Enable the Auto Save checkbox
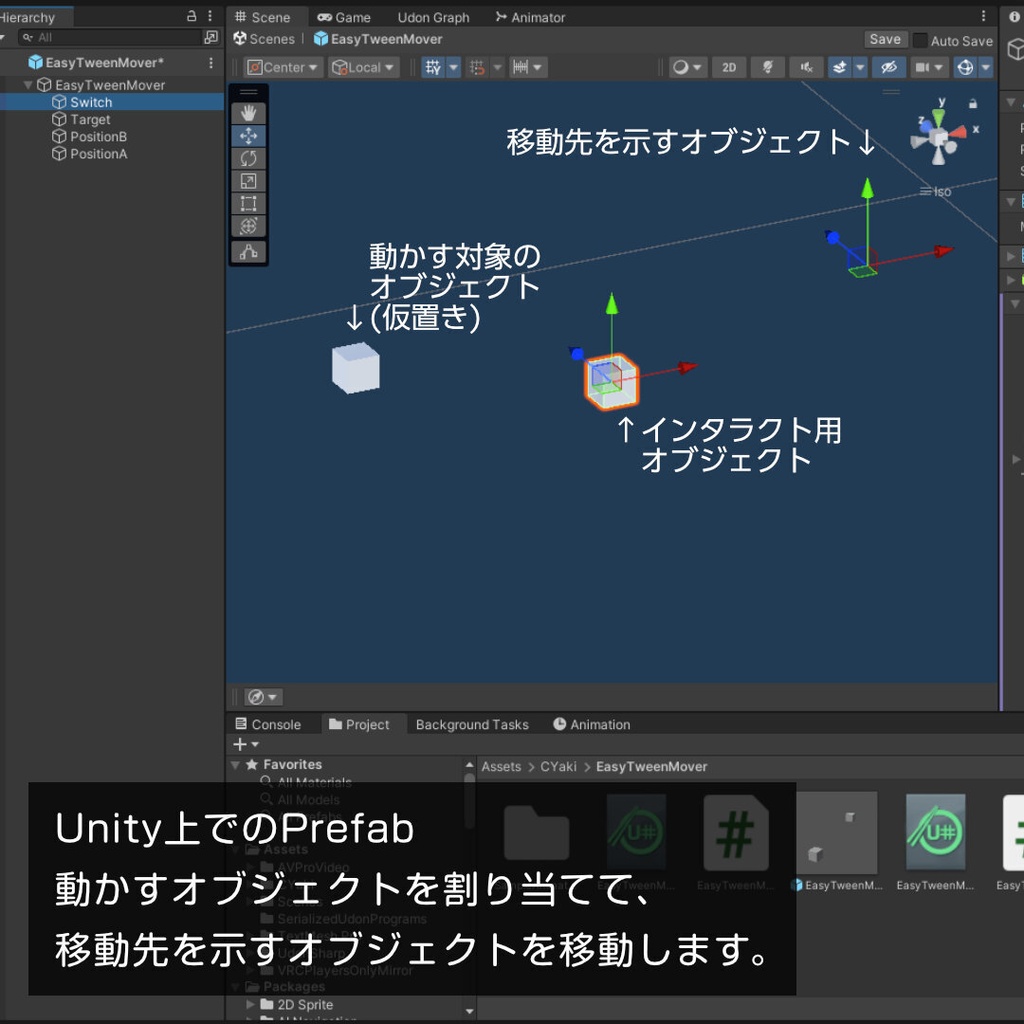1024x1024 pixels. [920, 40]
